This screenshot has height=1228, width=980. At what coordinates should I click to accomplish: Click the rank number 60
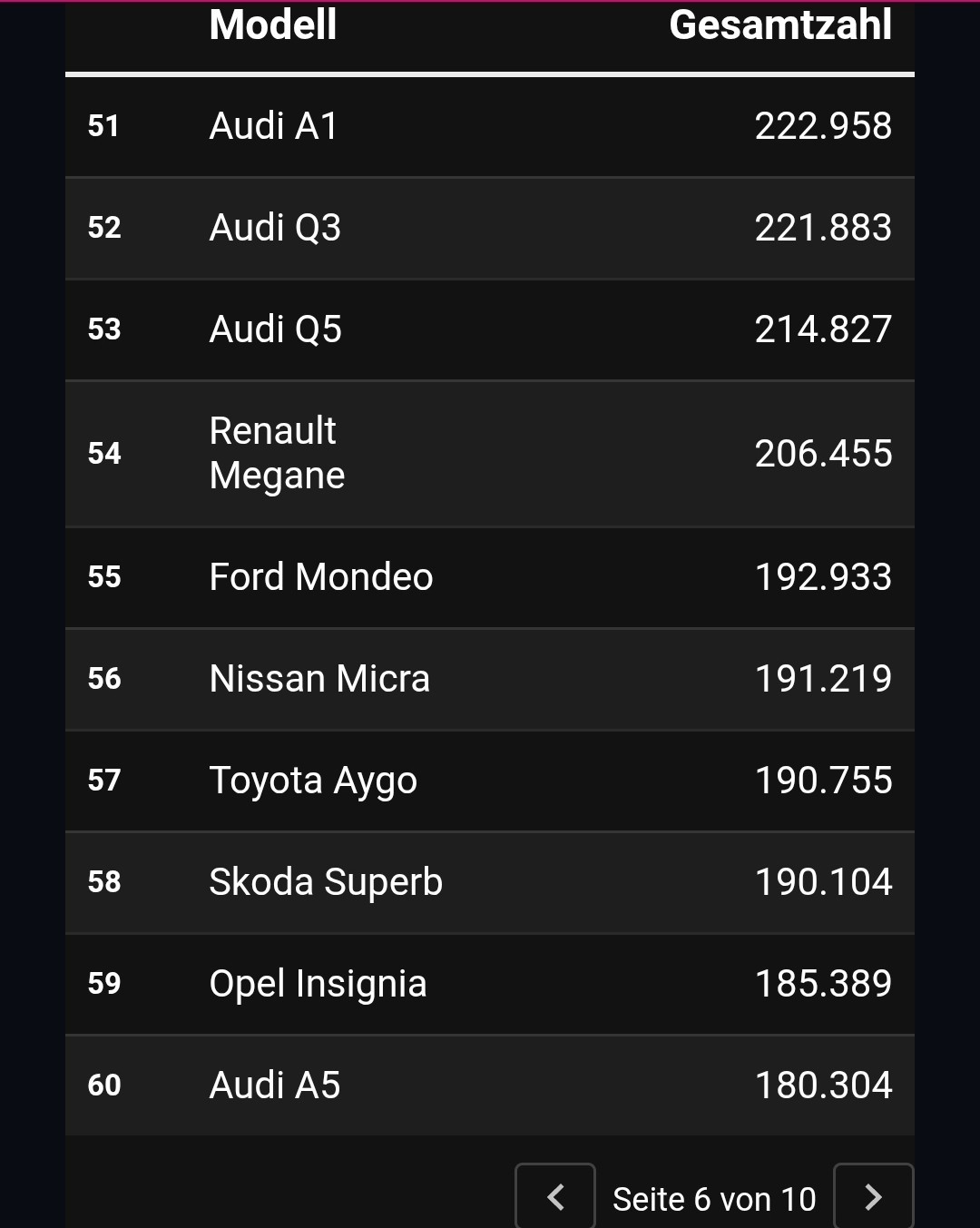coord(104,1086)
